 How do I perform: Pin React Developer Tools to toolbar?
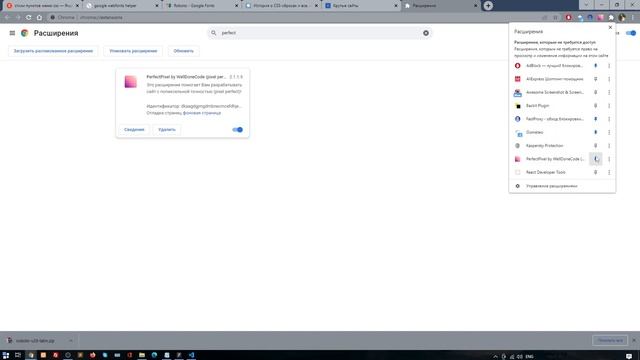click(596, 172)
